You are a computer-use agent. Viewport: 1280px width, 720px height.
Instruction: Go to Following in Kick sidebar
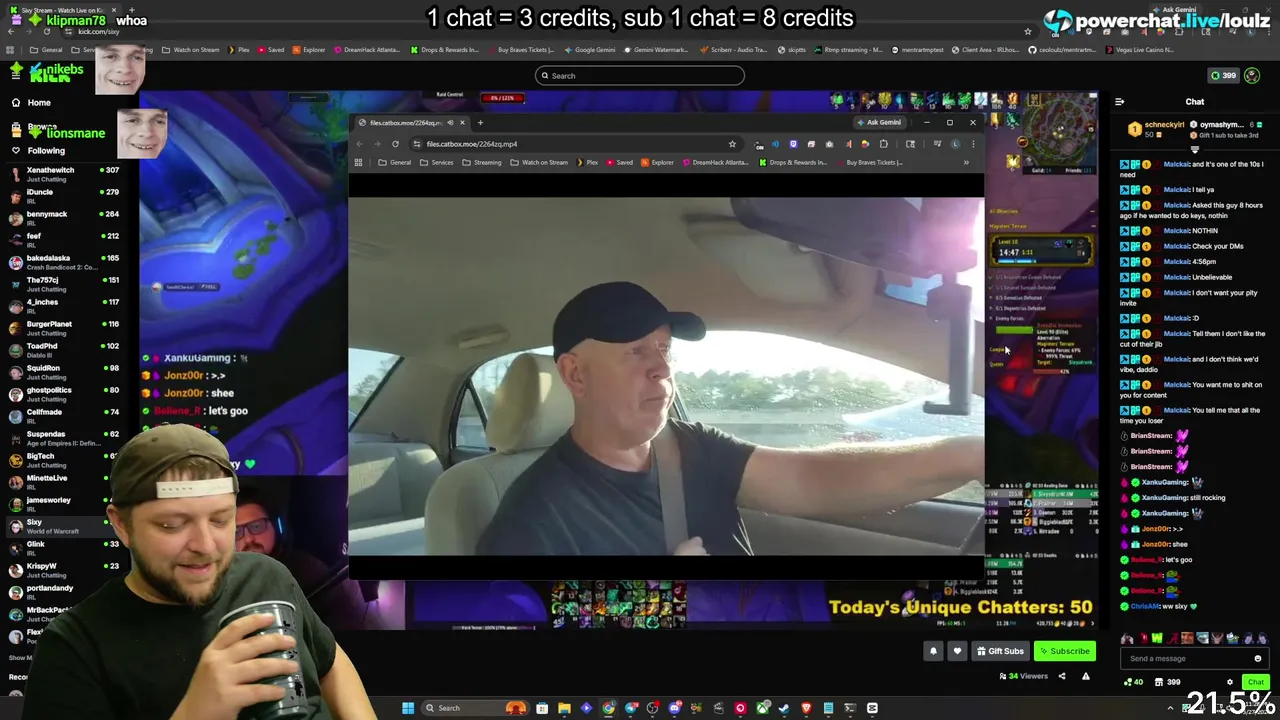coord(46,150)
